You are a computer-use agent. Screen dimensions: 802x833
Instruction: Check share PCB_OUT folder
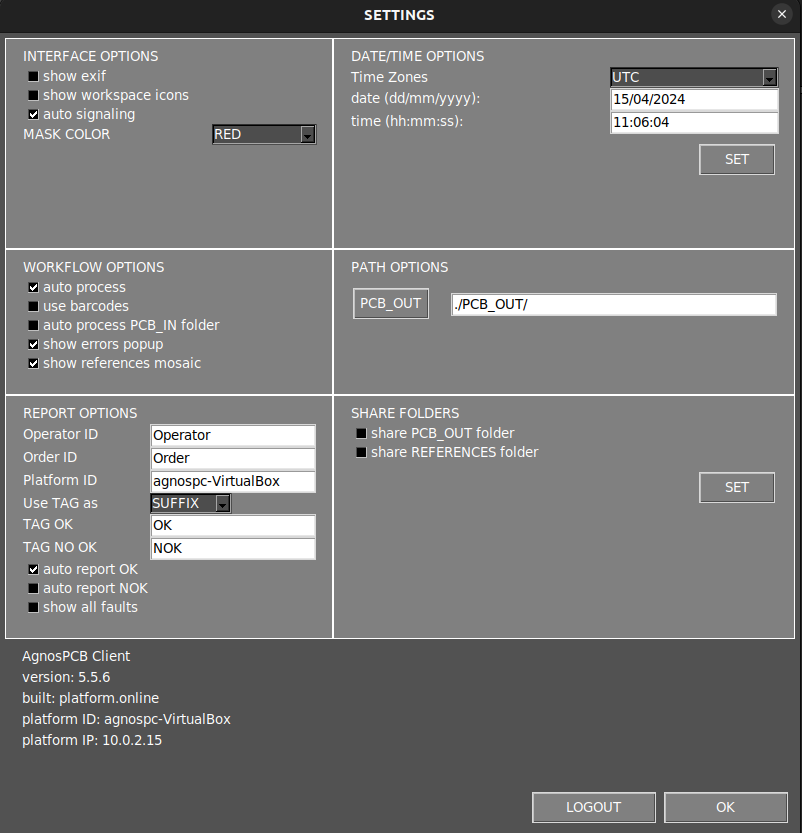point(361,433)
